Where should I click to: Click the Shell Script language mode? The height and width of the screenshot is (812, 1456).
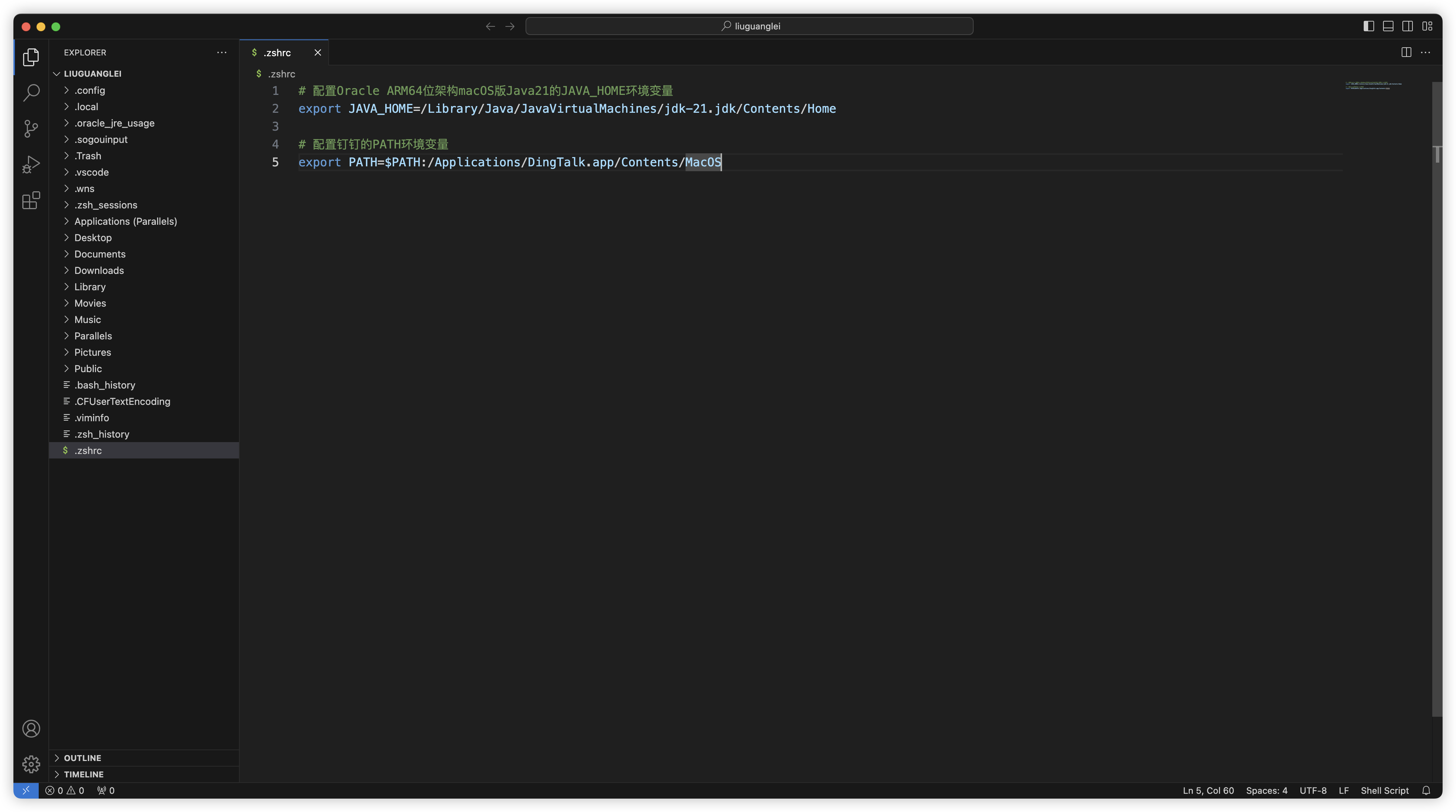click(1384, 790)
